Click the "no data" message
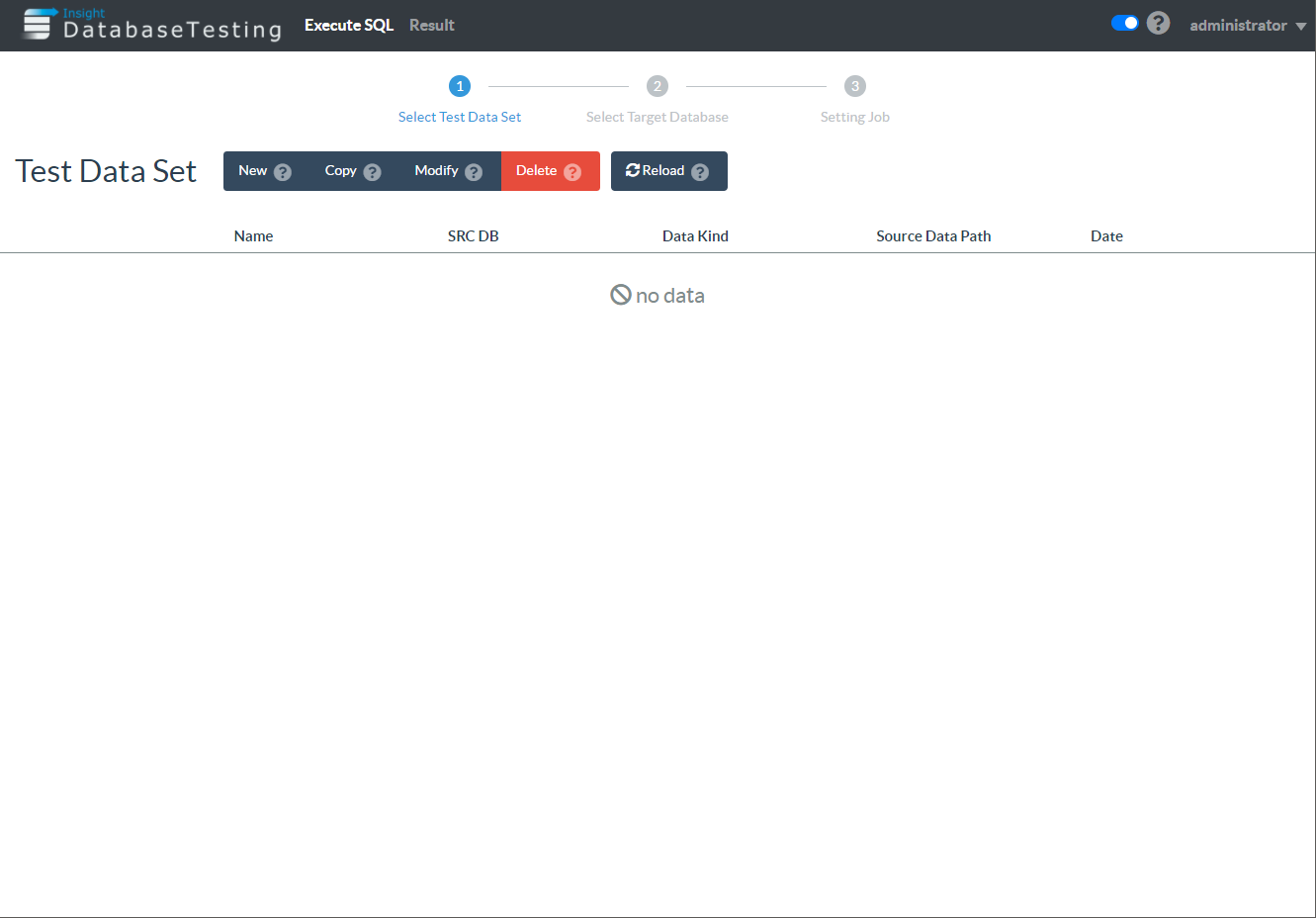Viewport: 1316px width, 918px height. click(x=658, y=295)
